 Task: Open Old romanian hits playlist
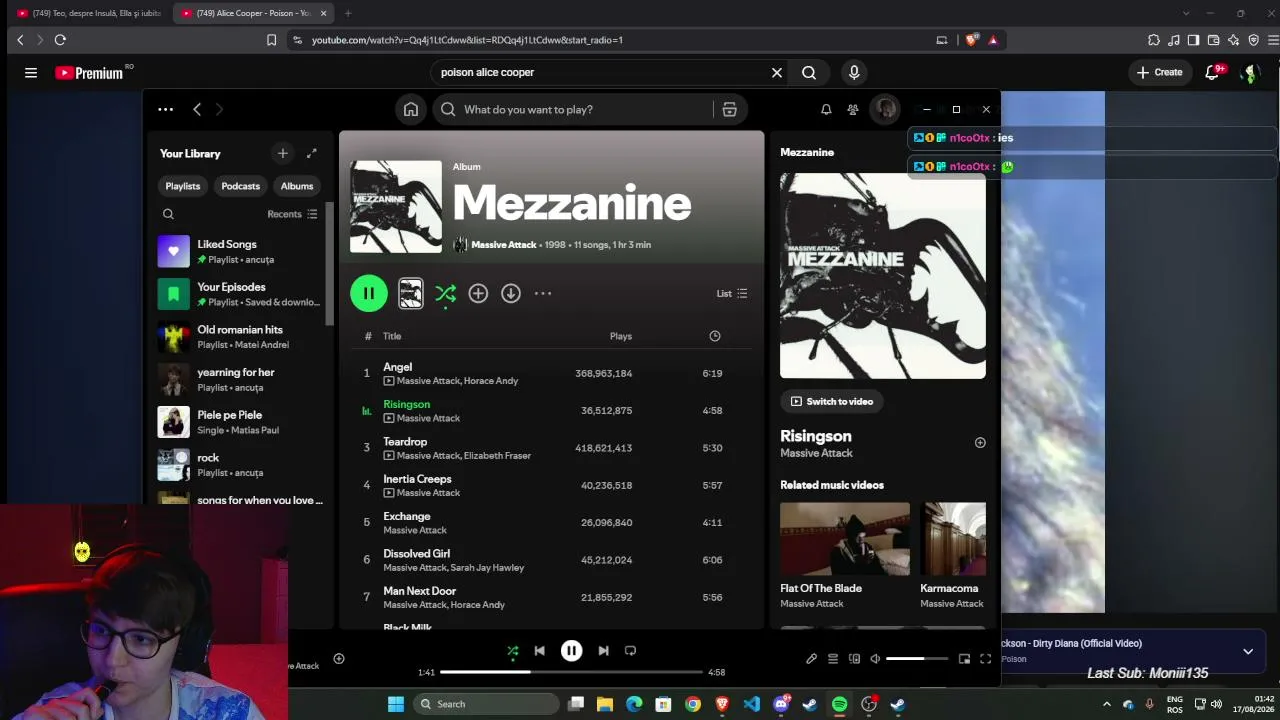click(x=238, y=337)
